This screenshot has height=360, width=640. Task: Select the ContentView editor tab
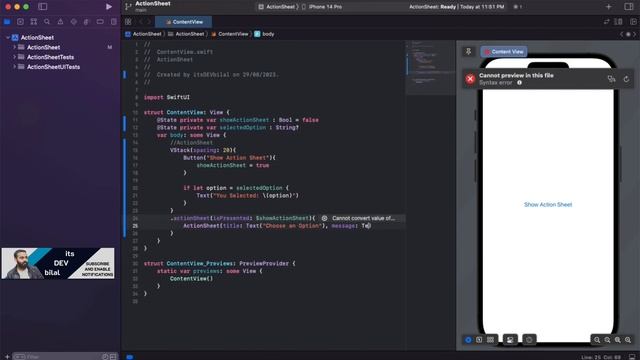(184, 22)
